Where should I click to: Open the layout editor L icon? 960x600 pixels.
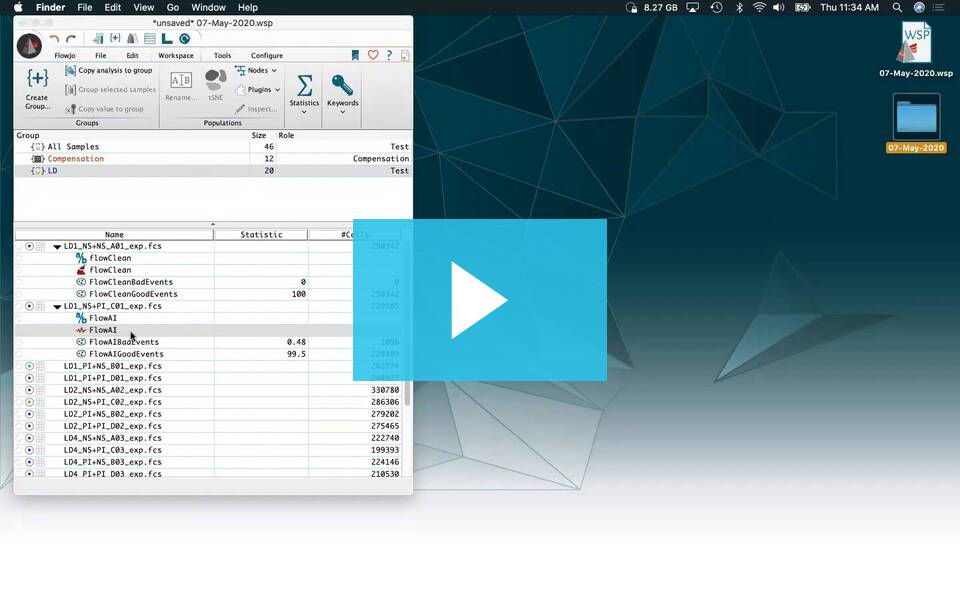click(x=167, y=39)
